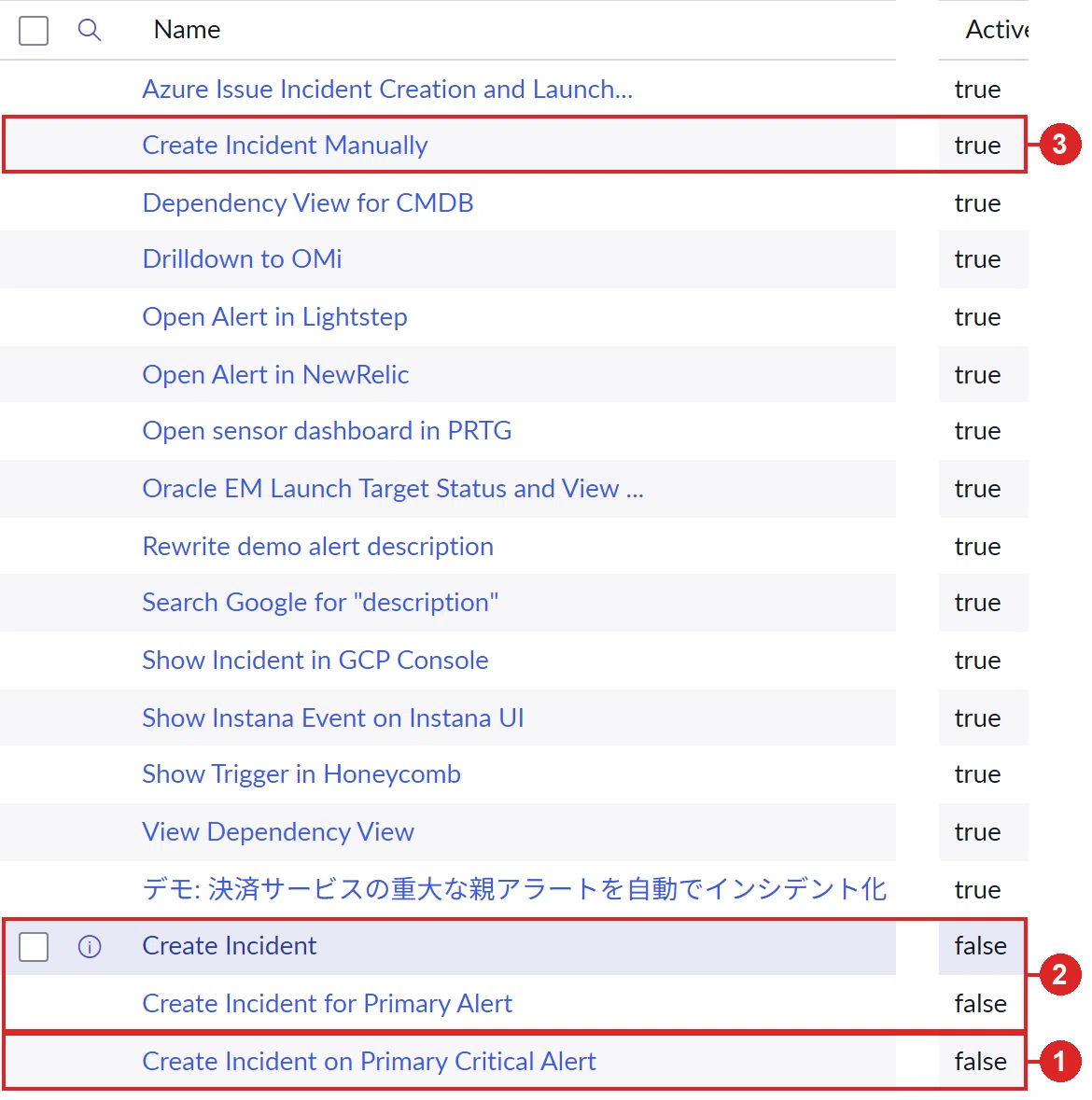1092x1100 pixels.
Task: Click the search magnifier icon in header
Action: click(89, 30)
